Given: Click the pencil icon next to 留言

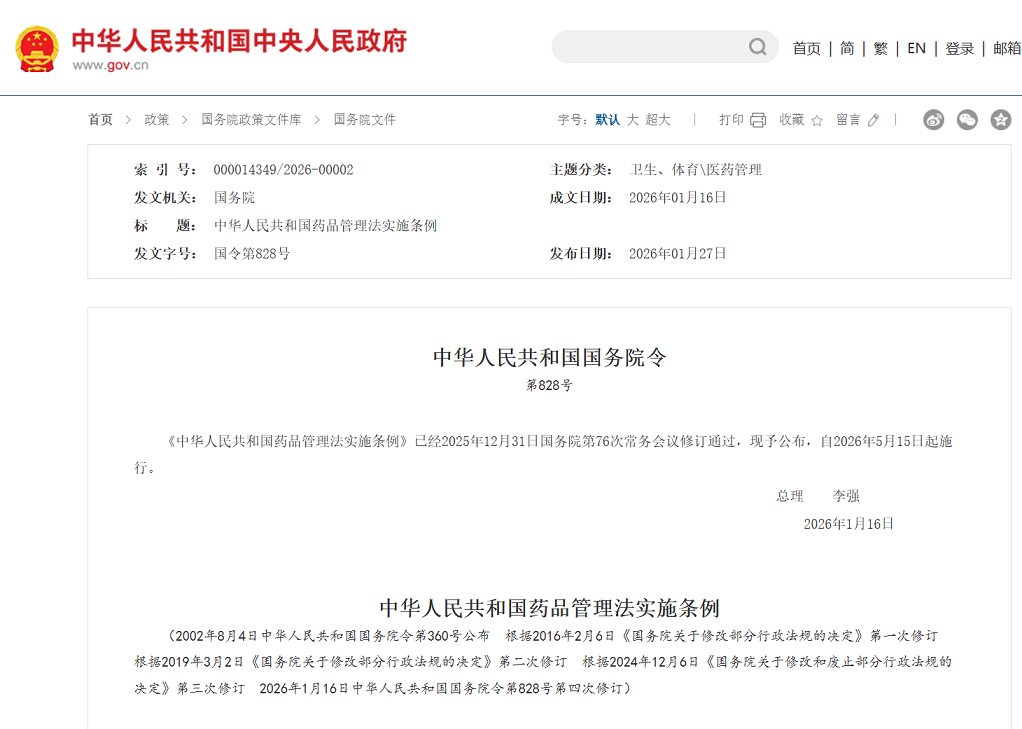Looking at the screenshot, I should coord(873,120).
